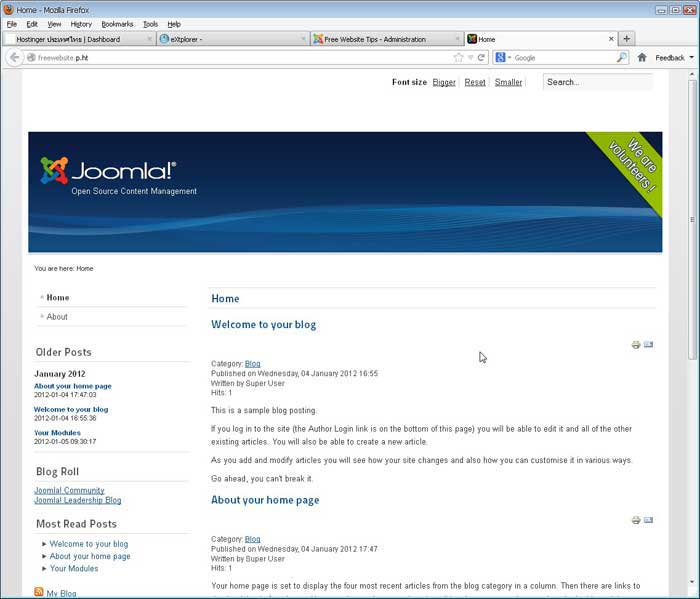The image size is (700, 599).
Task: Bookmark this page with the star icon
Action: point(458,58)
